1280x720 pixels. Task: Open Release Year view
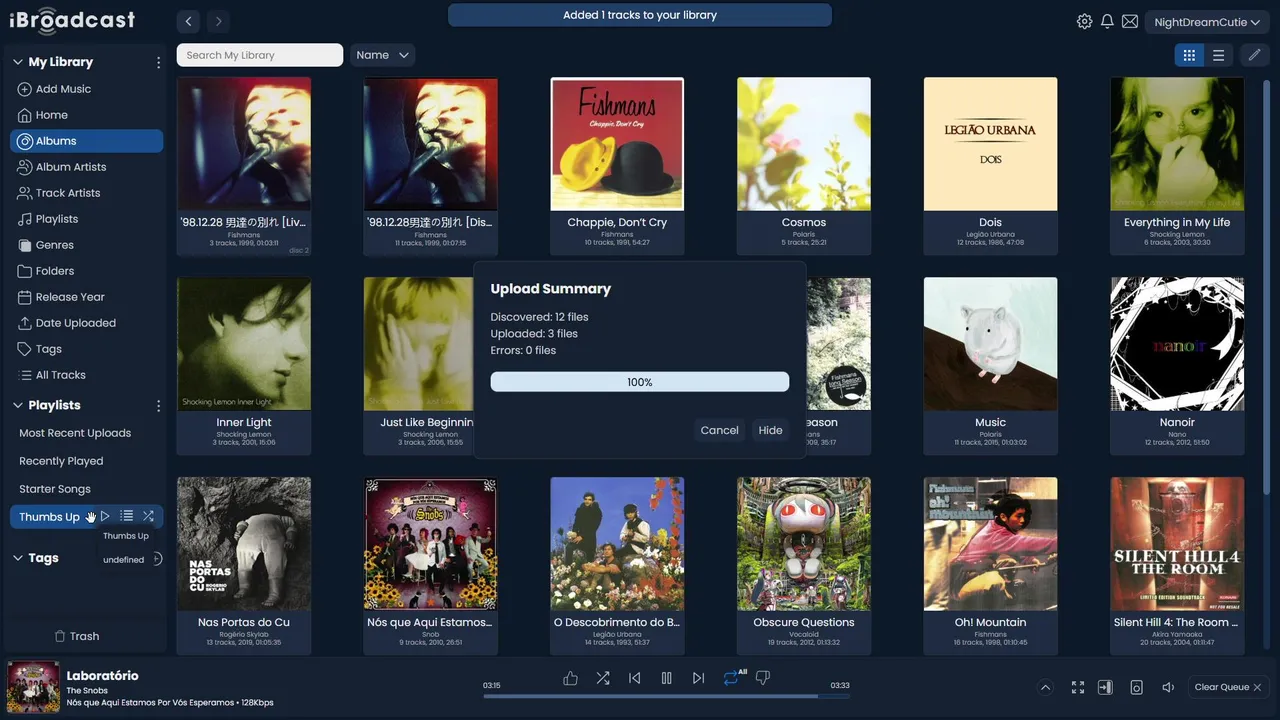70,297
